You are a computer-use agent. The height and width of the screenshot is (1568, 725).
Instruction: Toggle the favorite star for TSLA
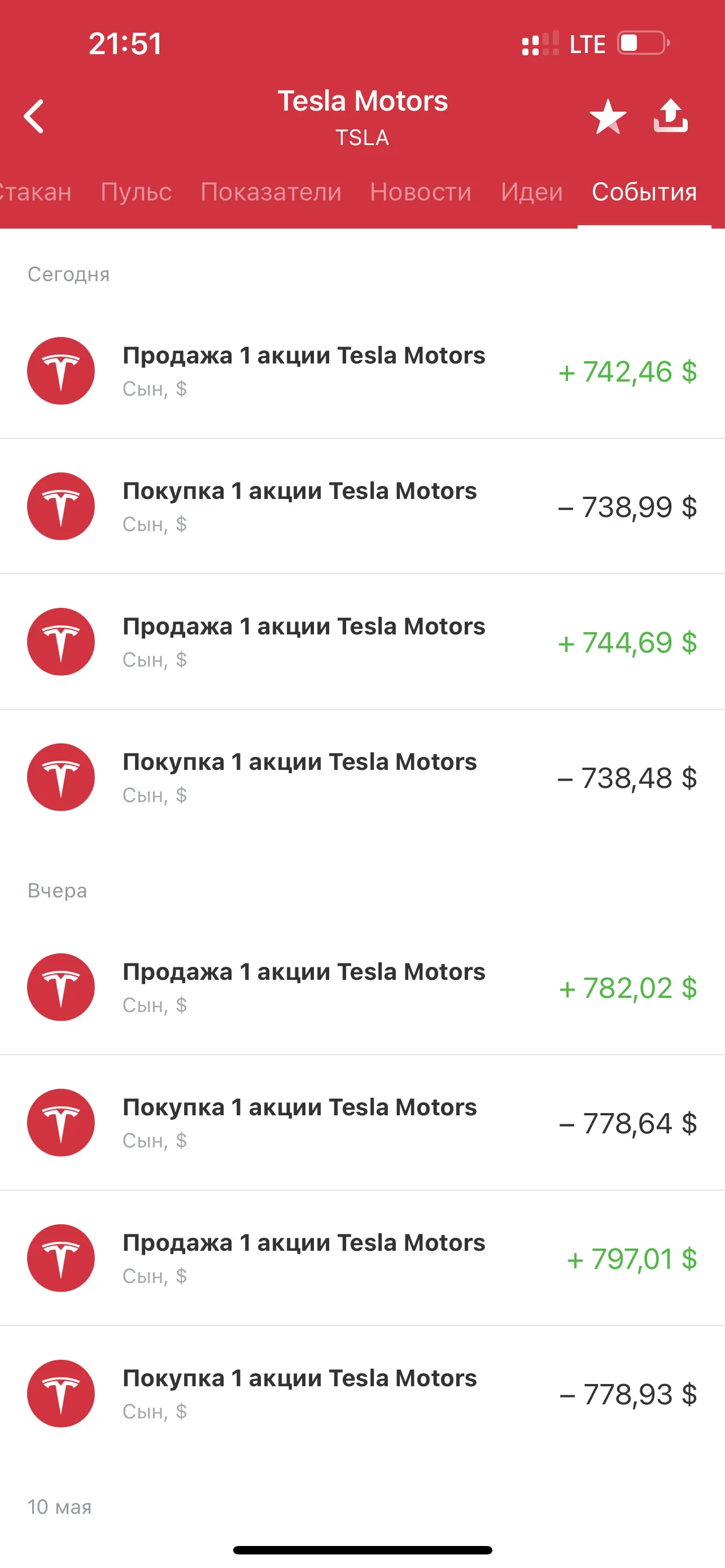pos(608,116)
